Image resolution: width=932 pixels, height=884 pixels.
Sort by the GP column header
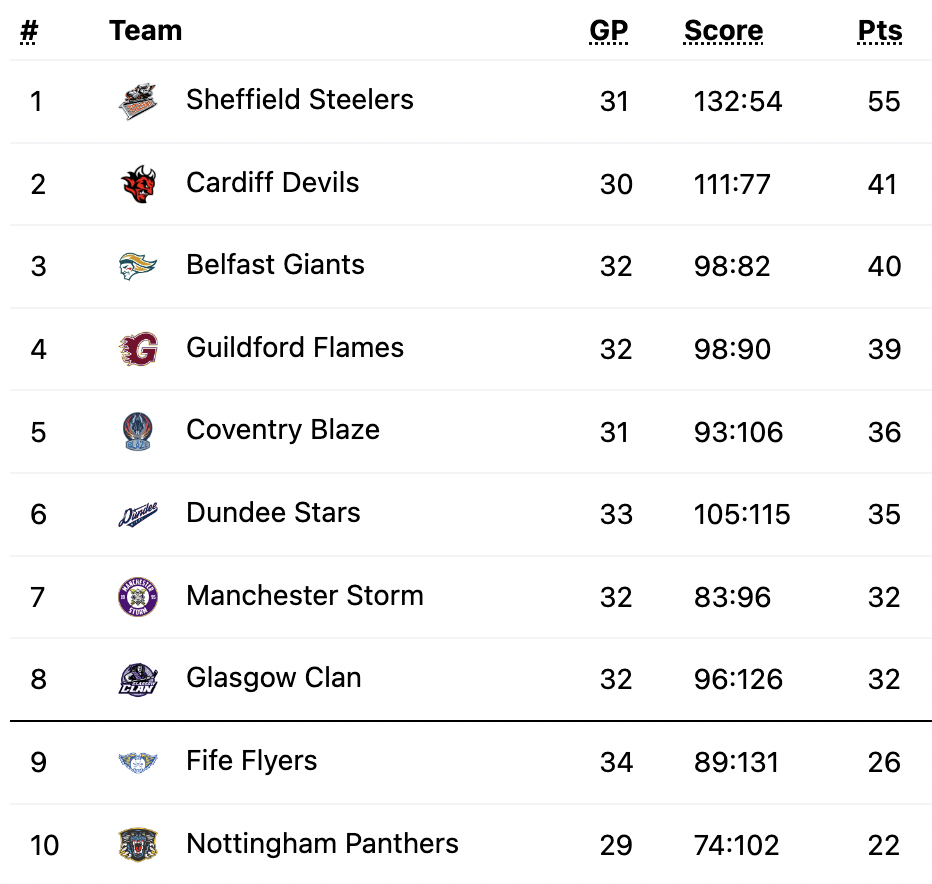click(x=609, y=31)
